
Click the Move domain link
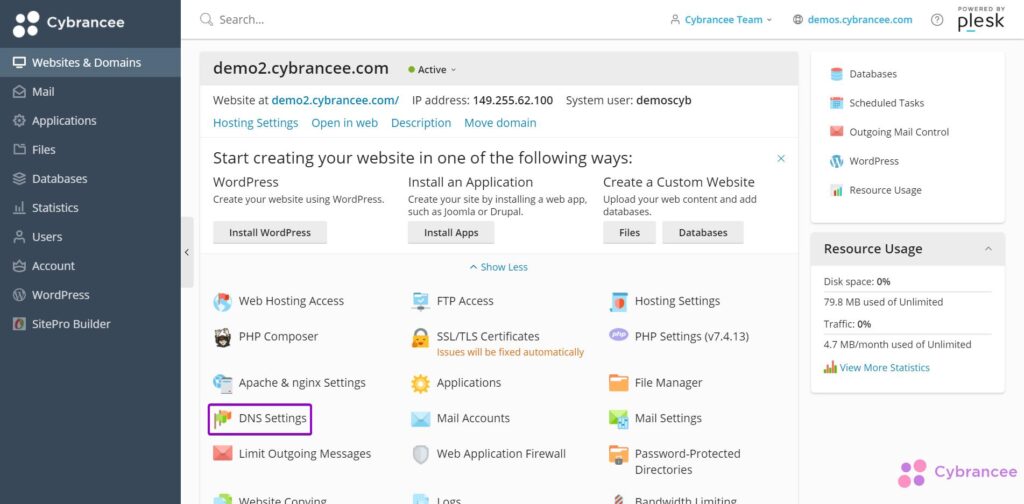(x=500, y=123)
